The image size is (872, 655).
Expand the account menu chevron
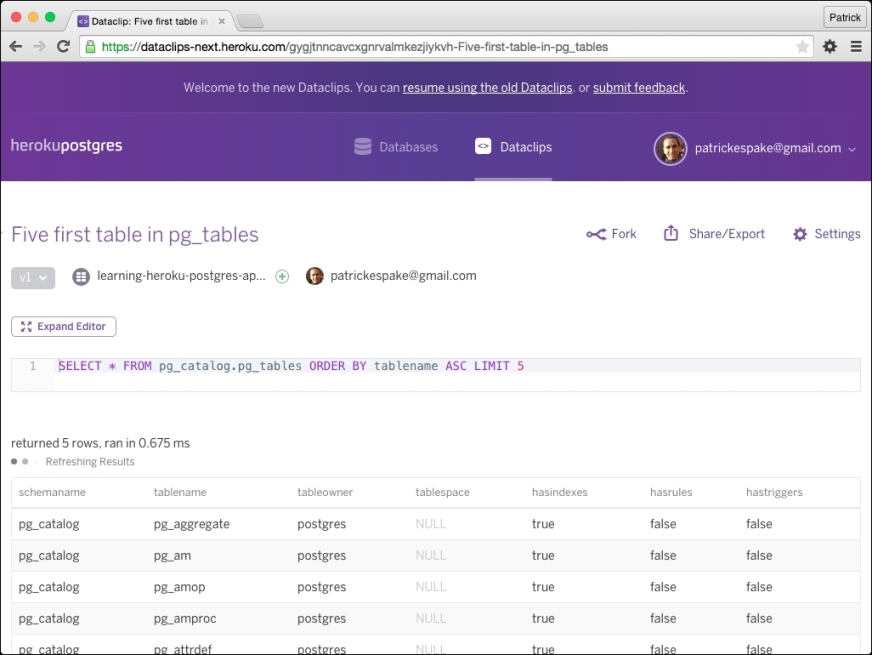click(x=851, y=149)
